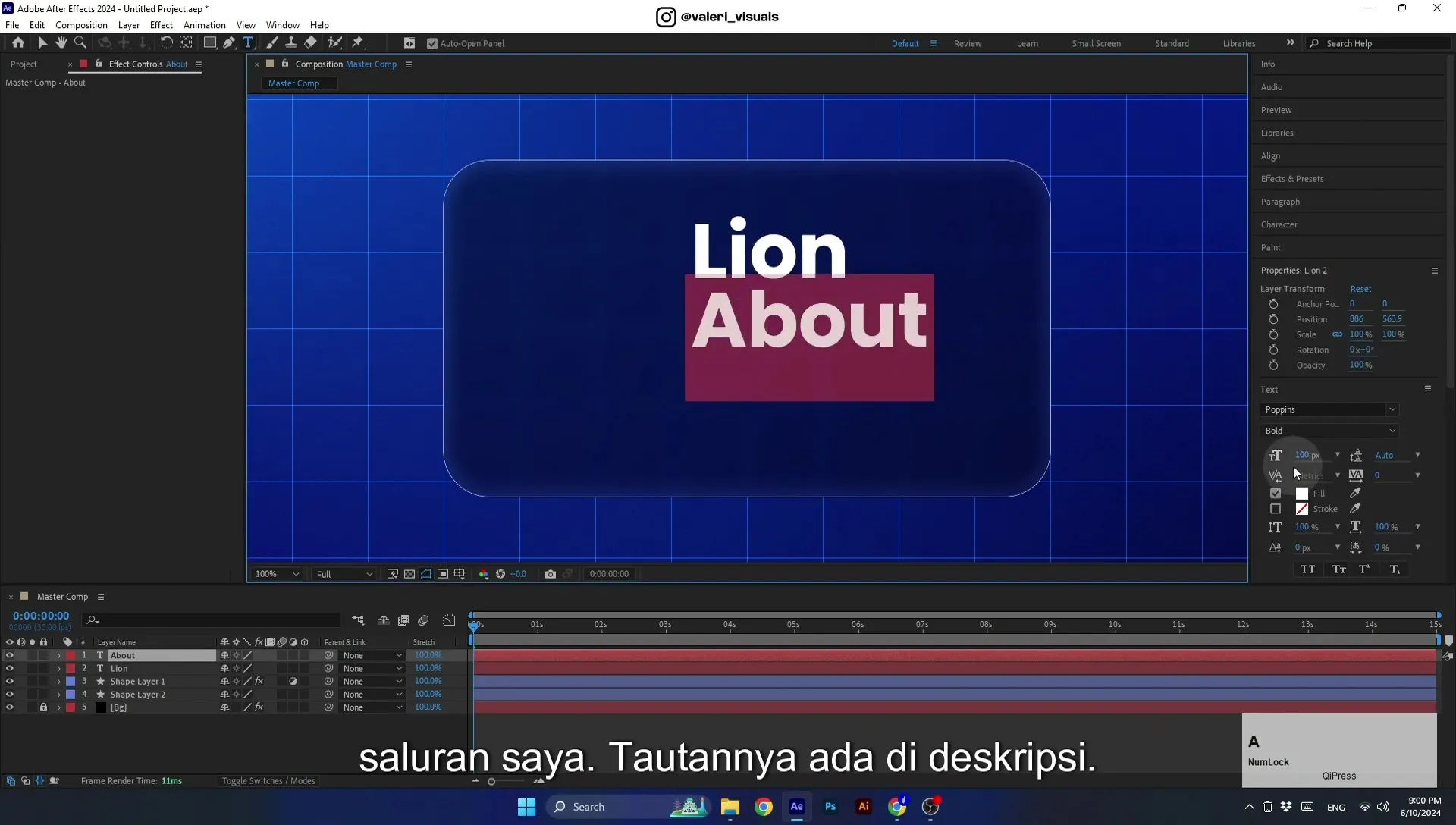Screen dimensions: 1456x825
Task: Expand the Effects & Presets panel
Action: (1292, 179)
